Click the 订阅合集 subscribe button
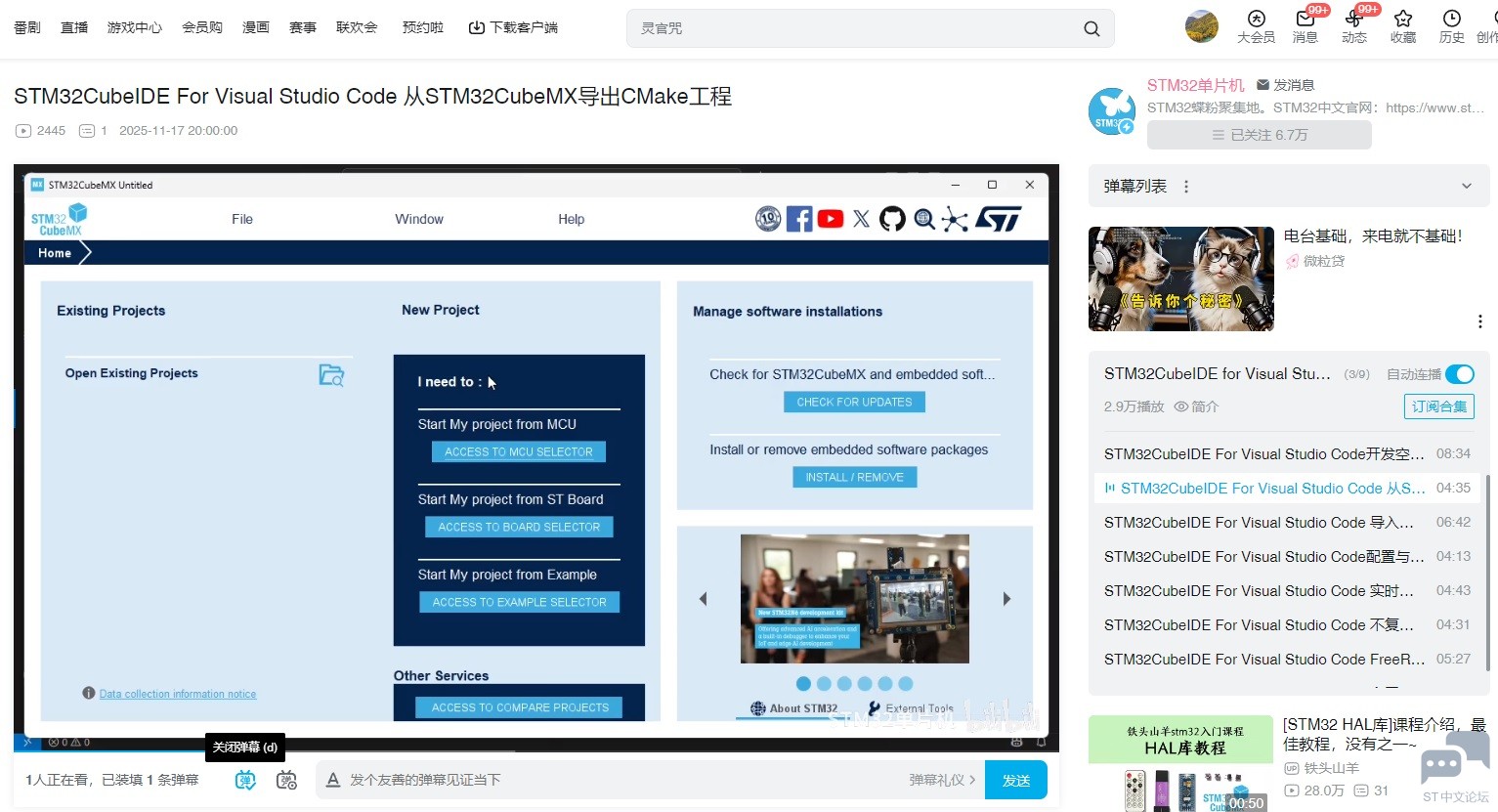 1438,406
